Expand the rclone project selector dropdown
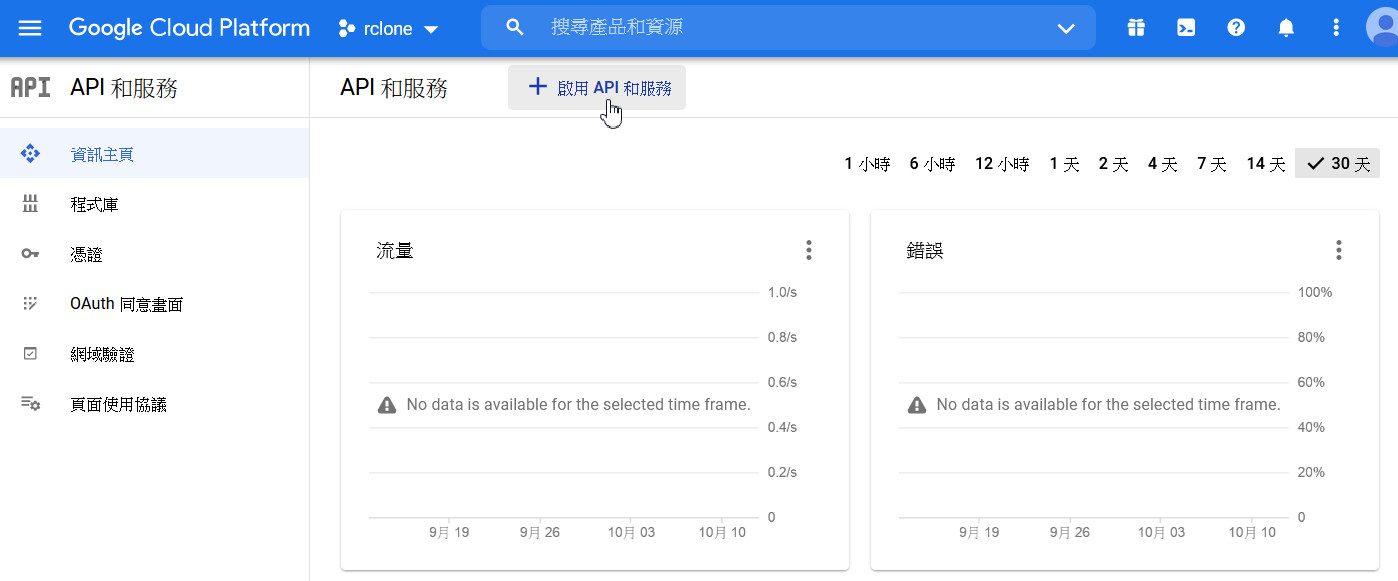Viewport: 1398px width, 581px height. [389, 29]
